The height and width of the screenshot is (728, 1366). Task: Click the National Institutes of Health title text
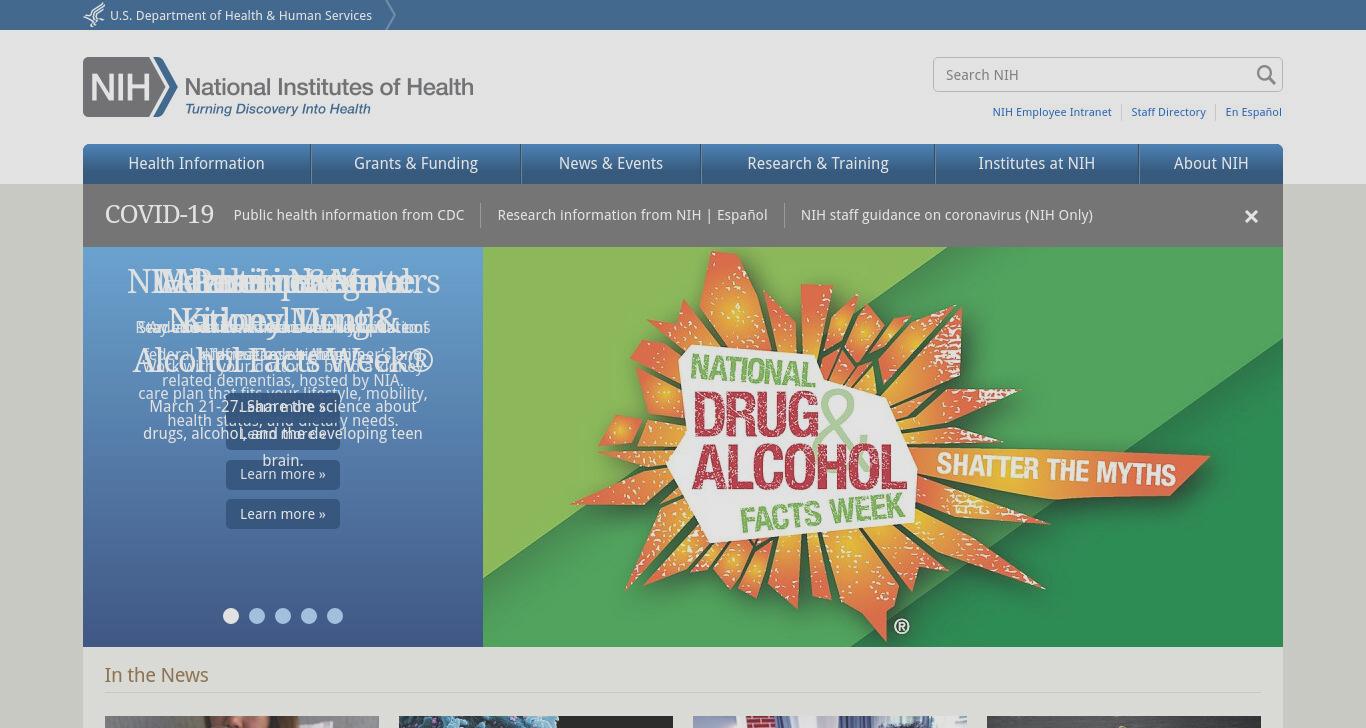click(329, 86)
